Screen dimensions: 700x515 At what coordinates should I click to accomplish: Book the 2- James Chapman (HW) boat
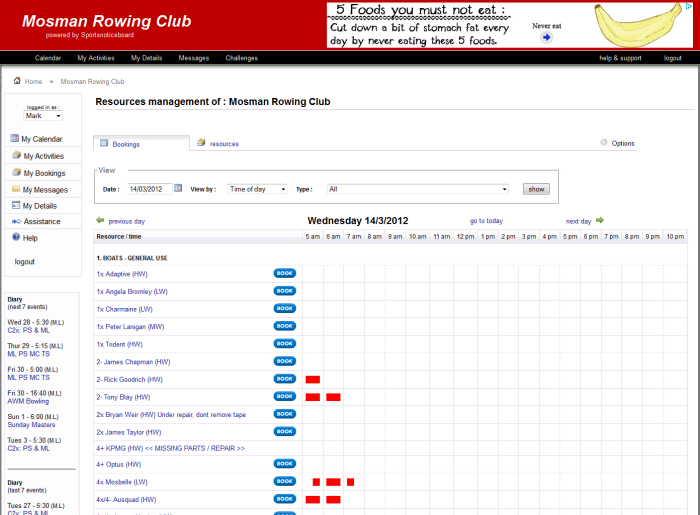tap(284, 361)
